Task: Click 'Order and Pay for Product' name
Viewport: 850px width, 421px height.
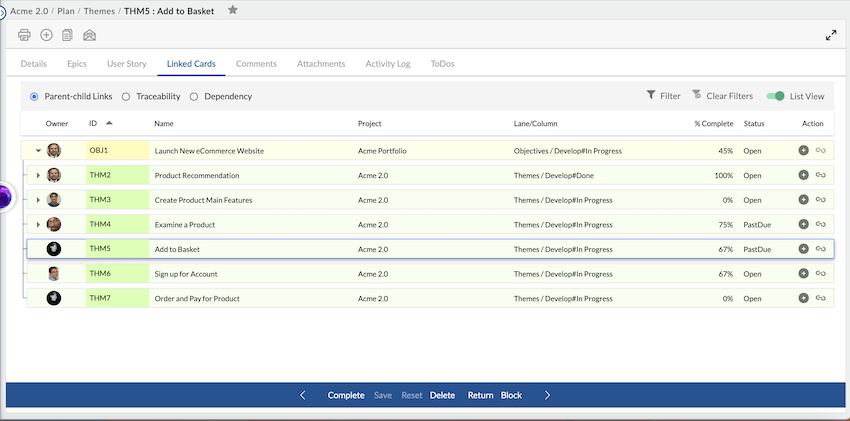Action: [197, 299]
